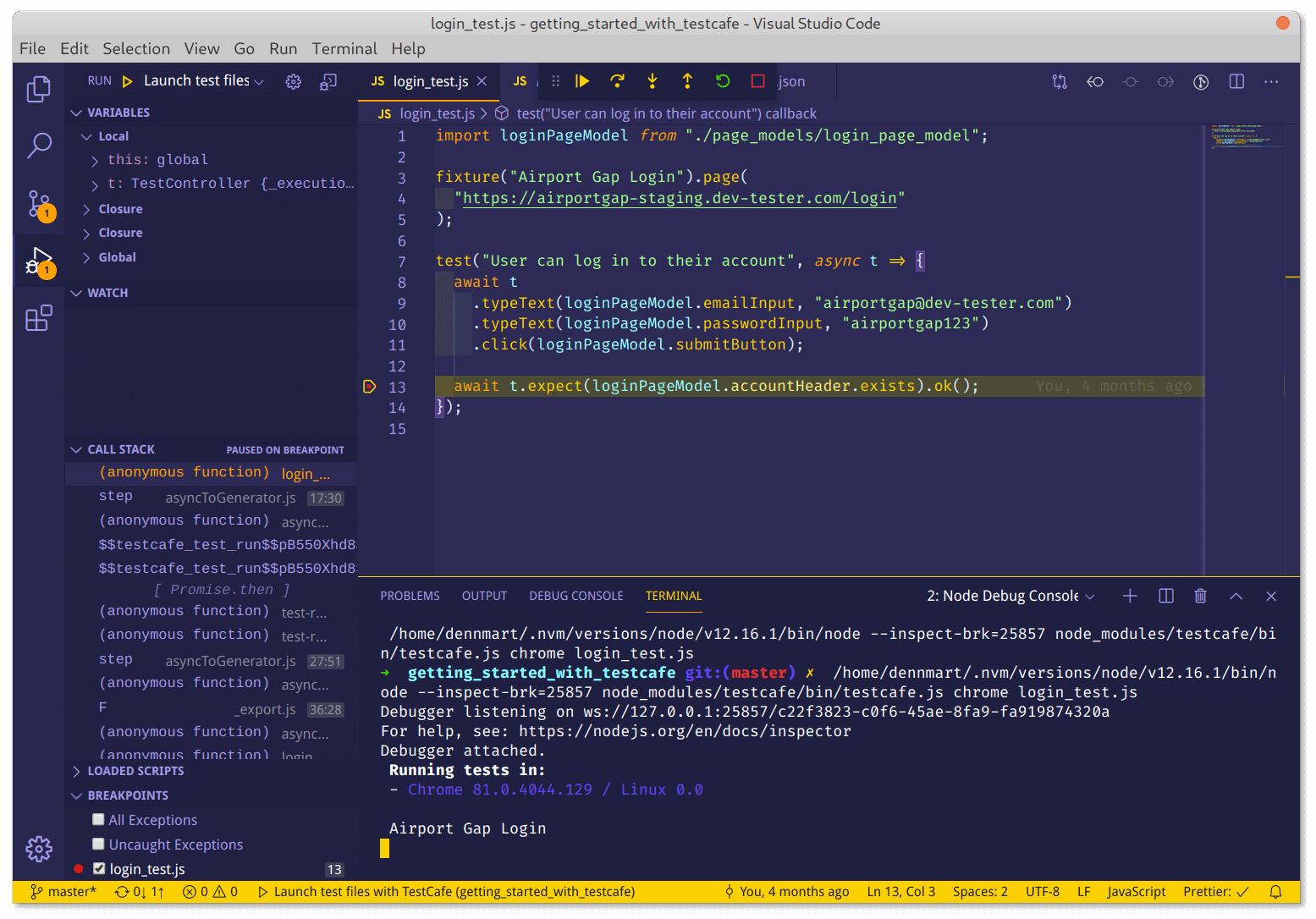Viewport: 1316px width, 919px height.
Task: Split the editor right
Action: point(1236,82)
